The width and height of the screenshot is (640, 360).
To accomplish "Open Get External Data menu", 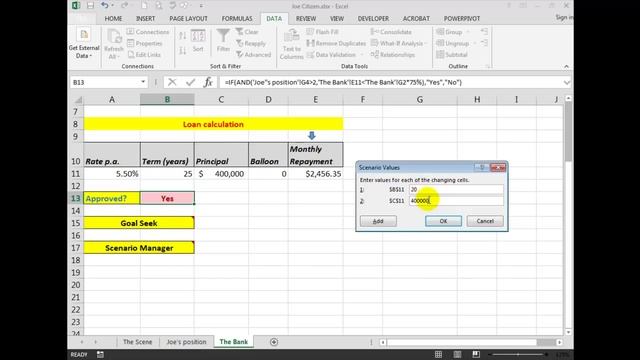I will click(84, 44).
